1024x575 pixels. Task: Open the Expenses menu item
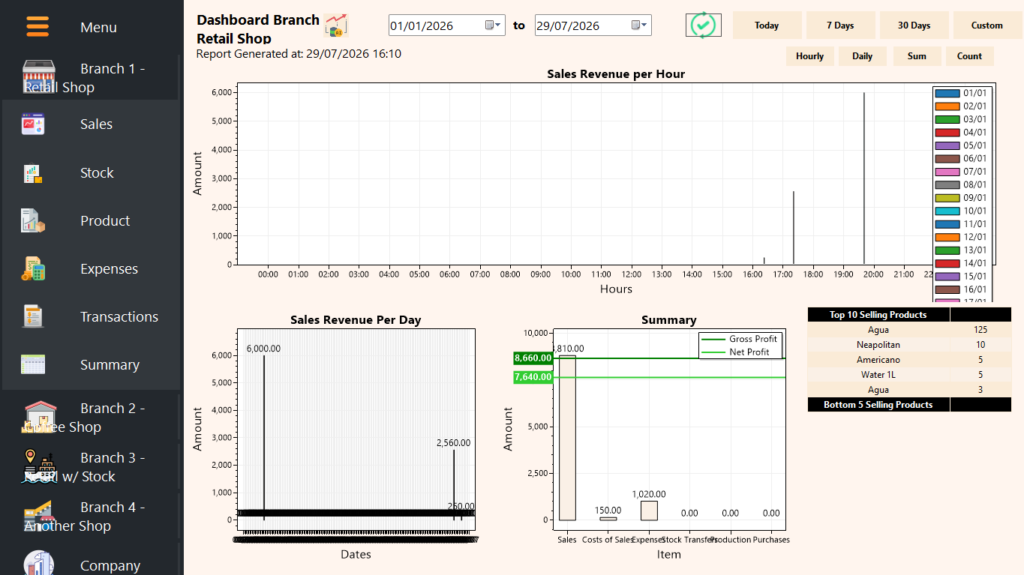[91, 269]
